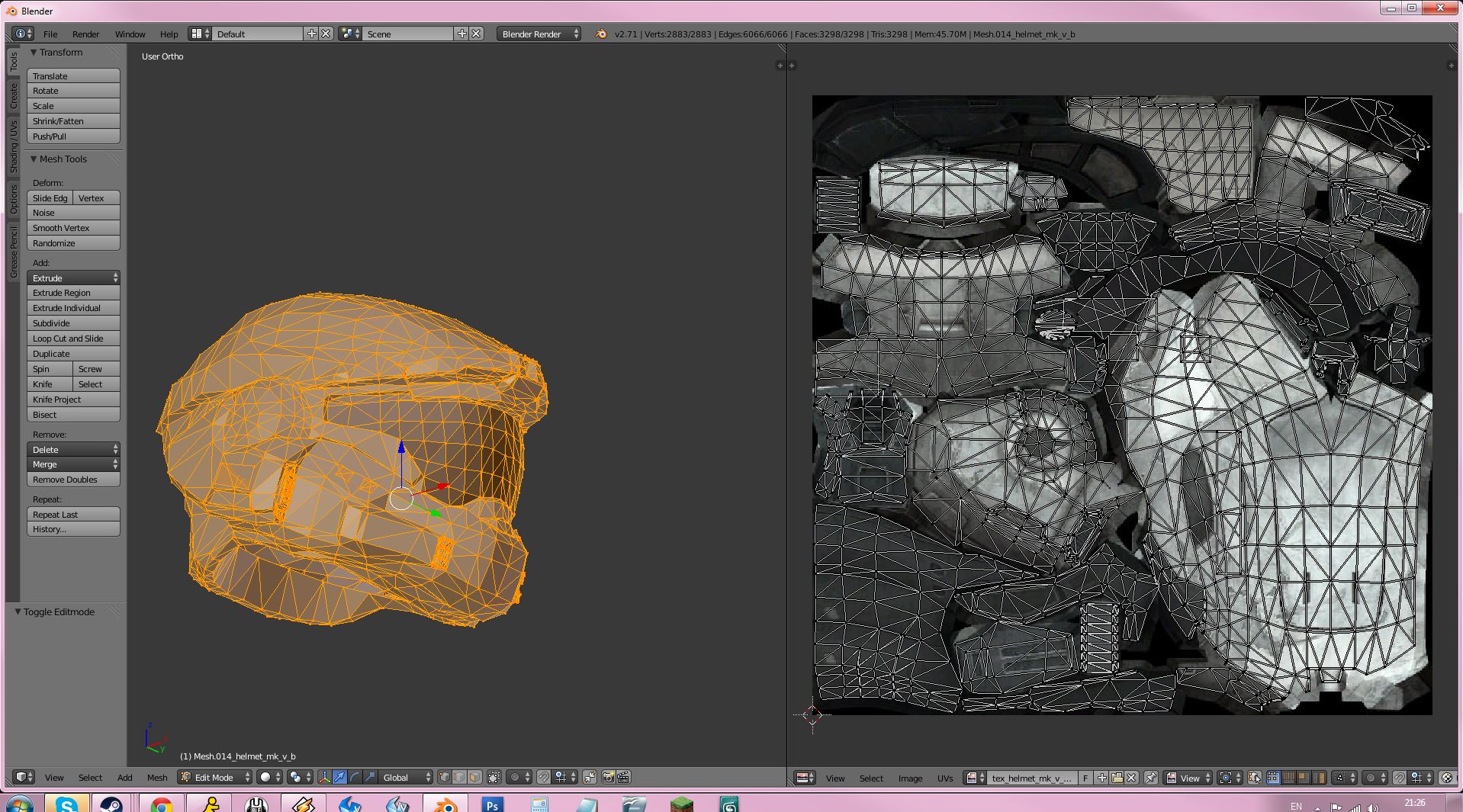Image resolution: width=1463 pixels, height=812 pixels.
Task: Open proportional editing dropdown in 3D view
Action: [x=519, y=777]
